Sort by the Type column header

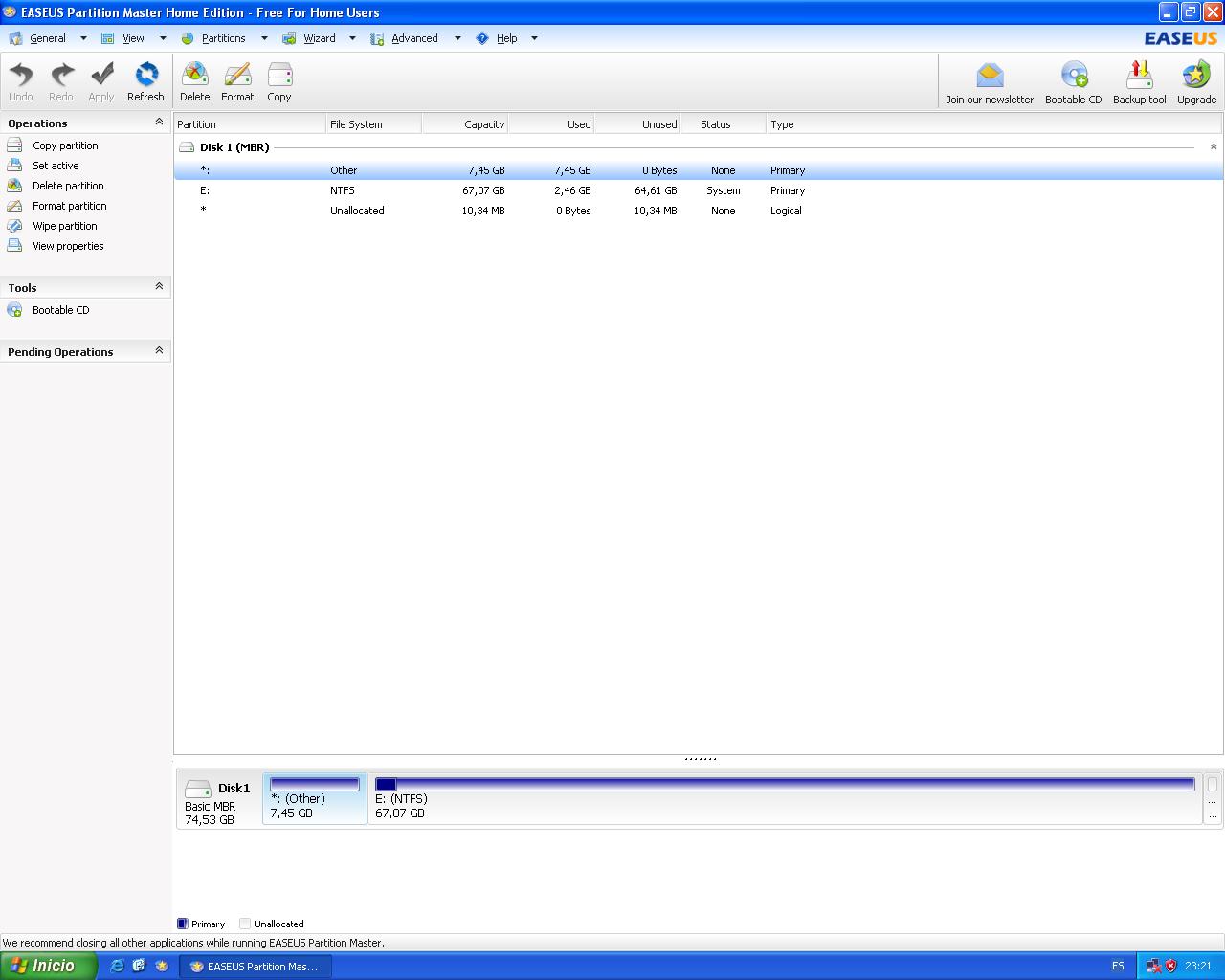coord(993,124)
